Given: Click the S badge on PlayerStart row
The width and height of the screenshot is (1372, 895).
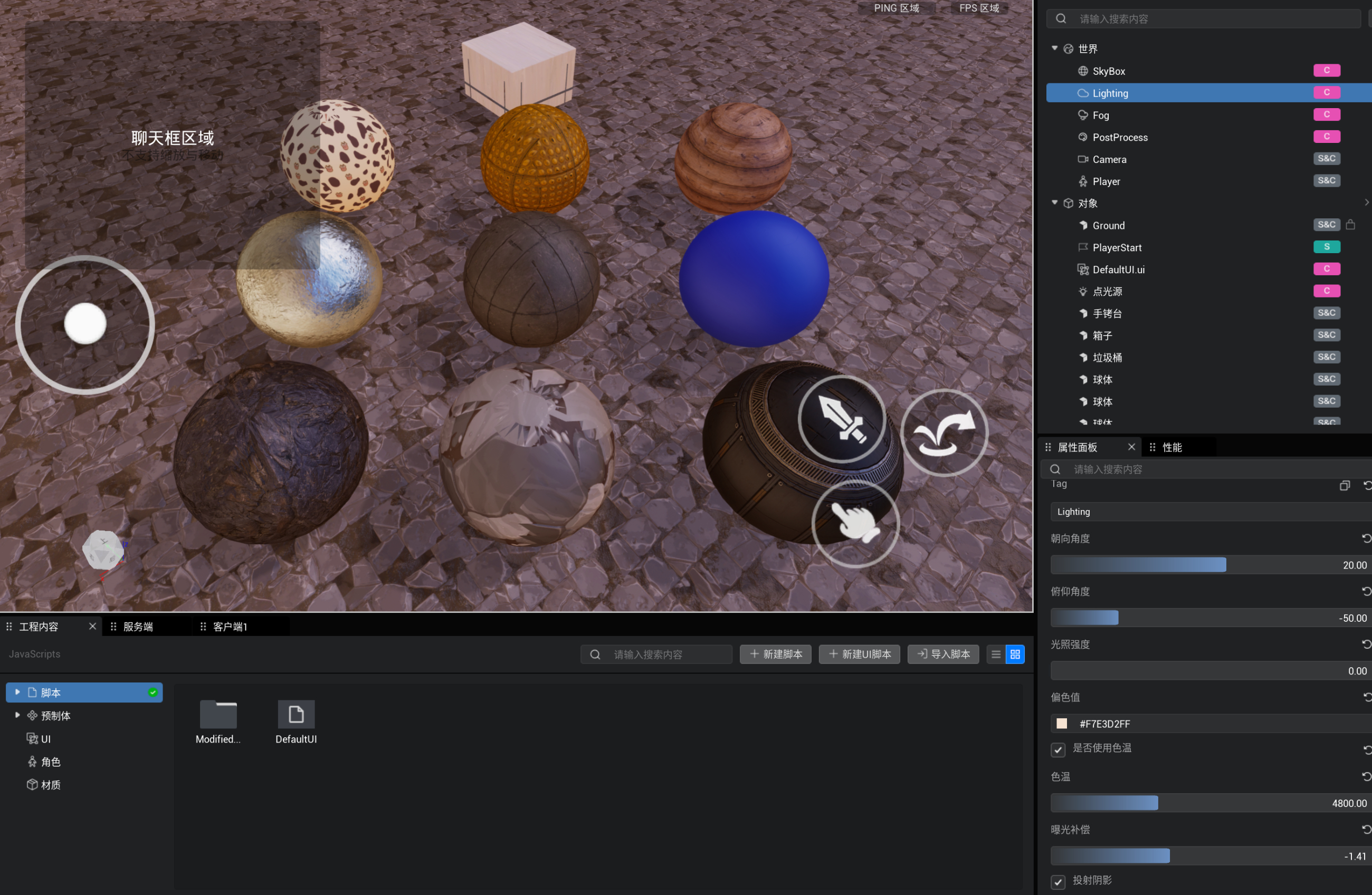Looking at the screenshot, I should (x=1327, y=247).
